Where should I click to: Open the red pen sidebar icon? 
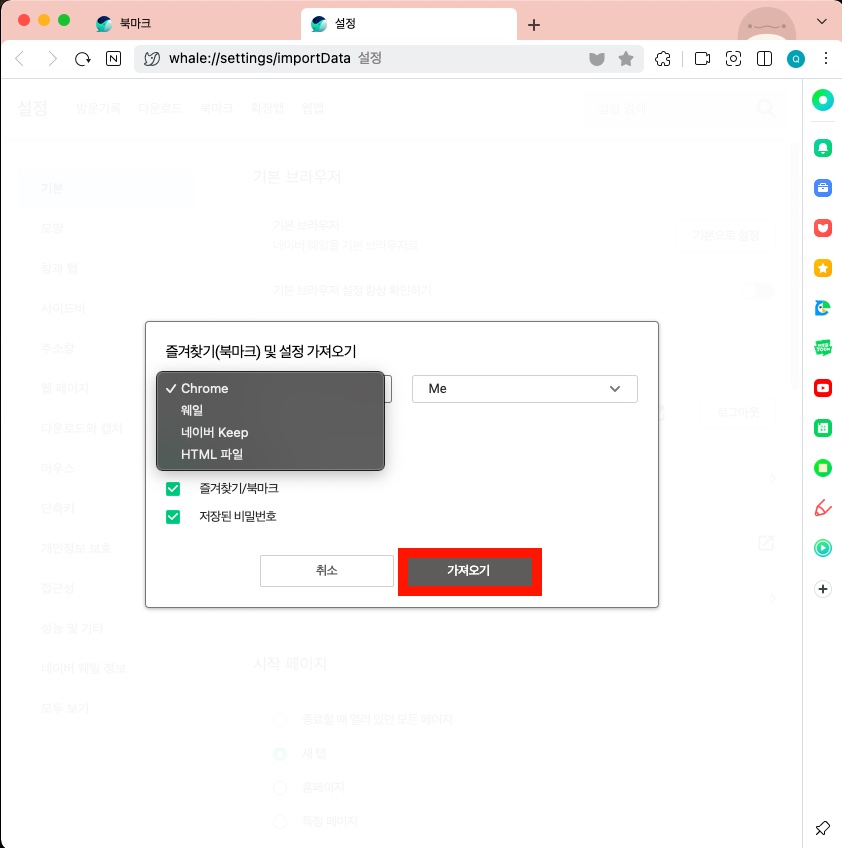(823, 508)
